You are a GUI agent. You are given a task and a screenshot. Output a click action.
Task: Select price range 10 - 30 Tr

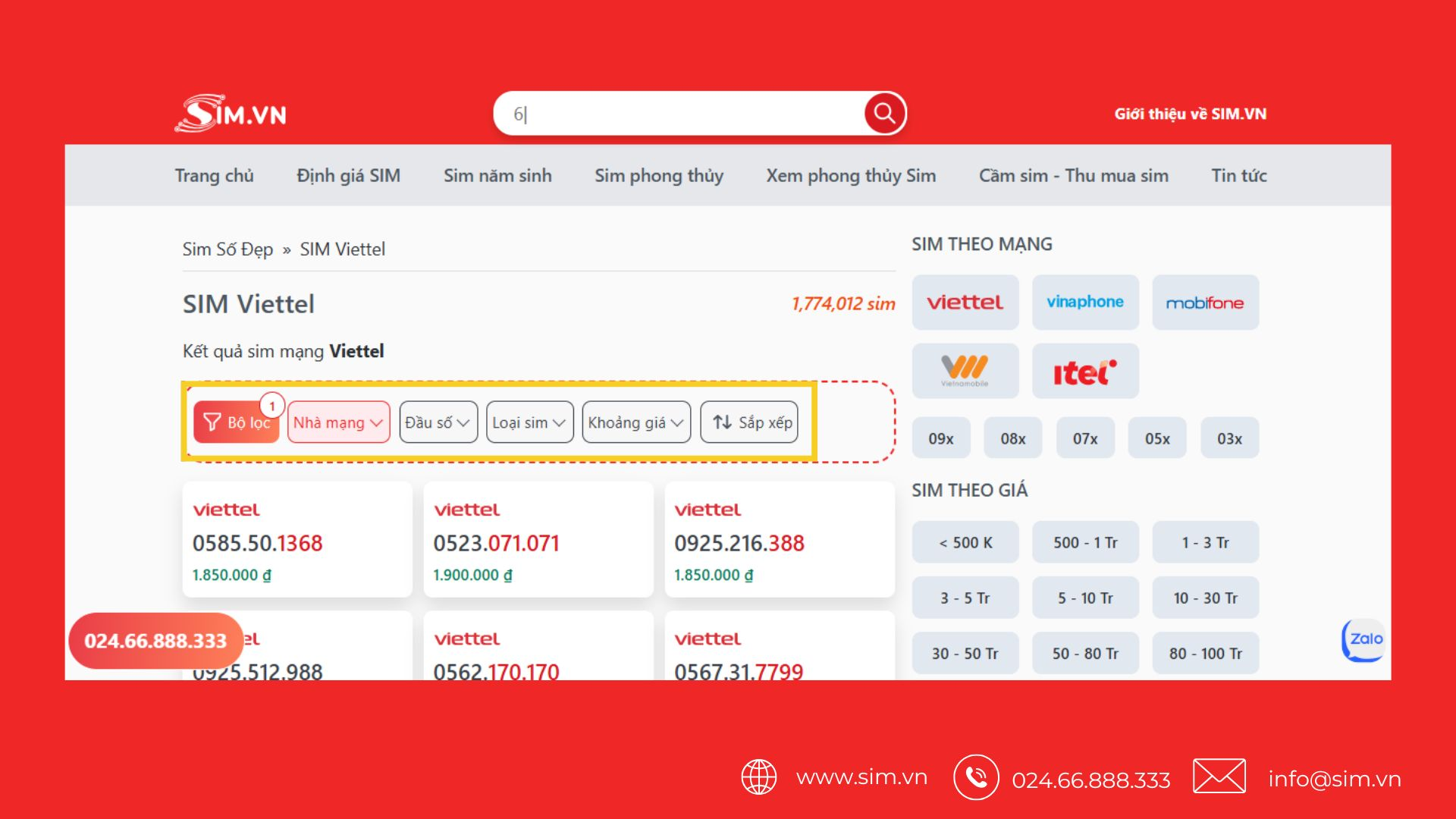(x=1205, y=598)
